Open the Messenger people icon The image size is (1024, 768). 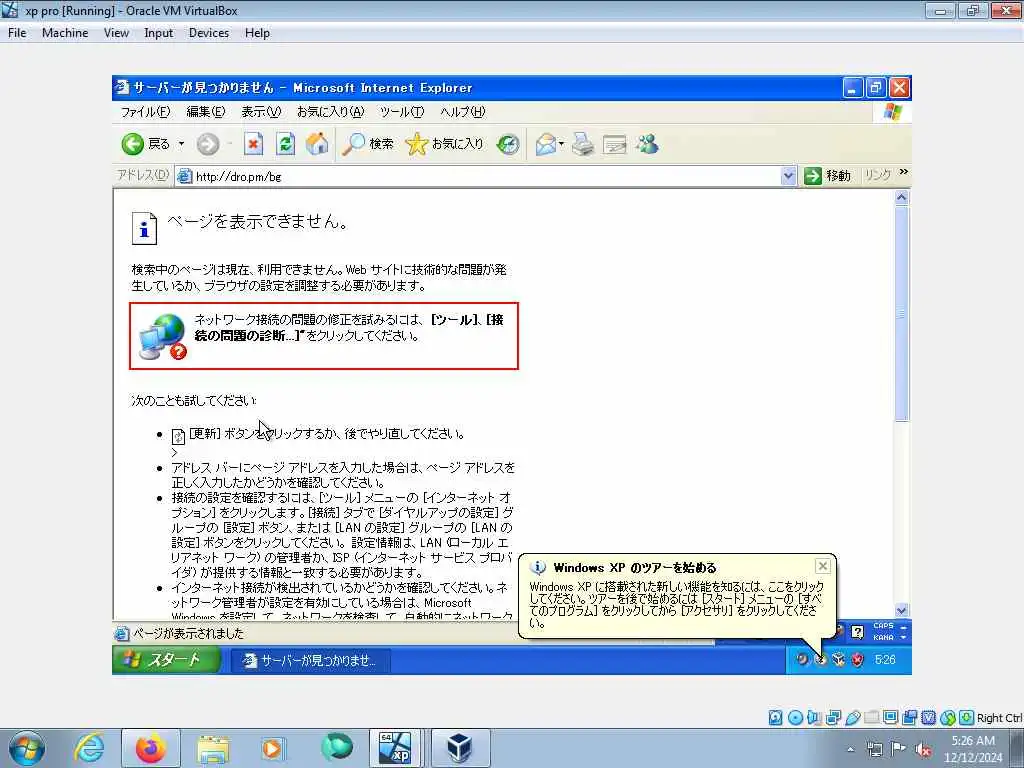pyautogui.click(x=647, y=144)
